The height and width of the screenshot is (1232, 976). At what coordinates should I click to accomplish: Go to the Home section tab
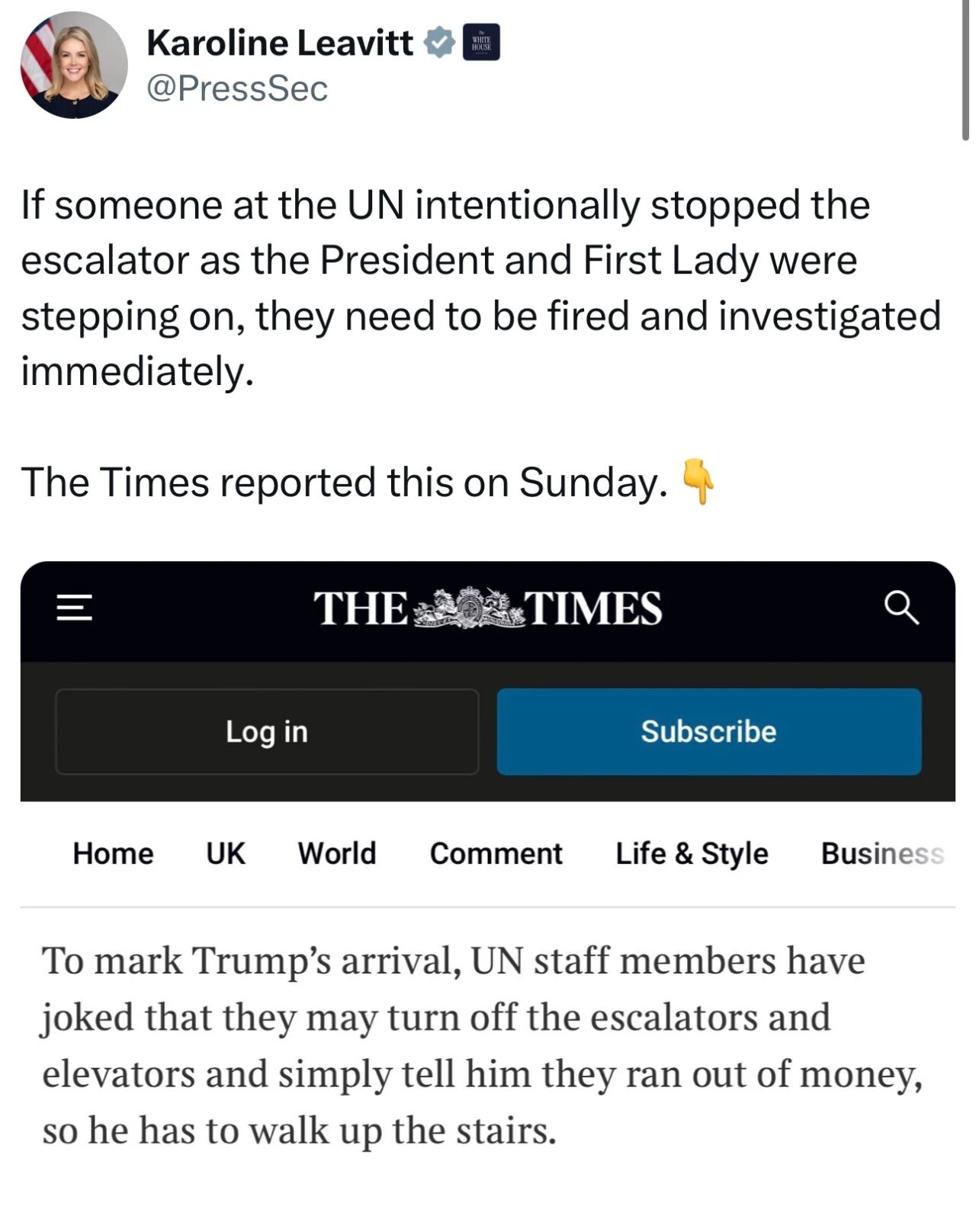113,853
